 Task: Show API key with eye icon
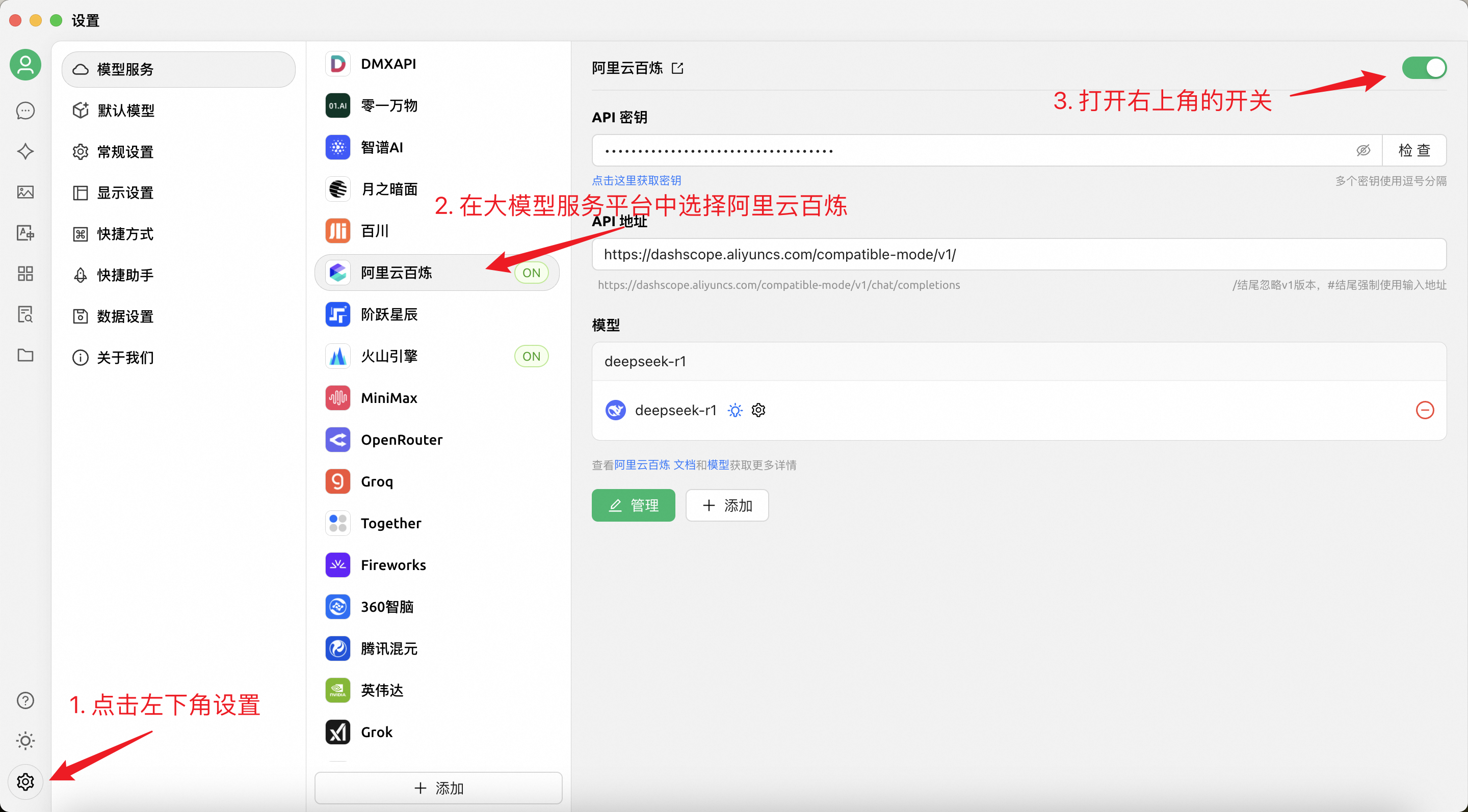tap(1363, 150)
